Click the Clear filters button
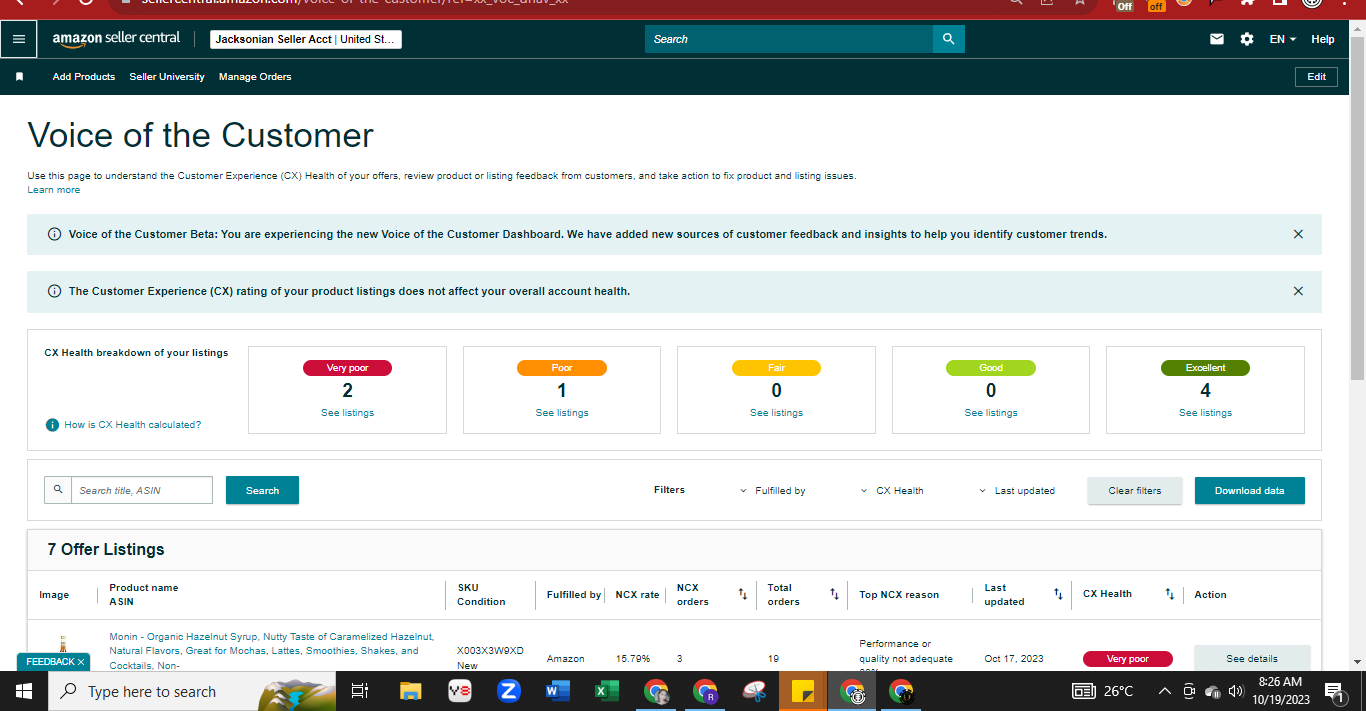This screenshot has height=711, width=1366. click(x=1135, y=491)
